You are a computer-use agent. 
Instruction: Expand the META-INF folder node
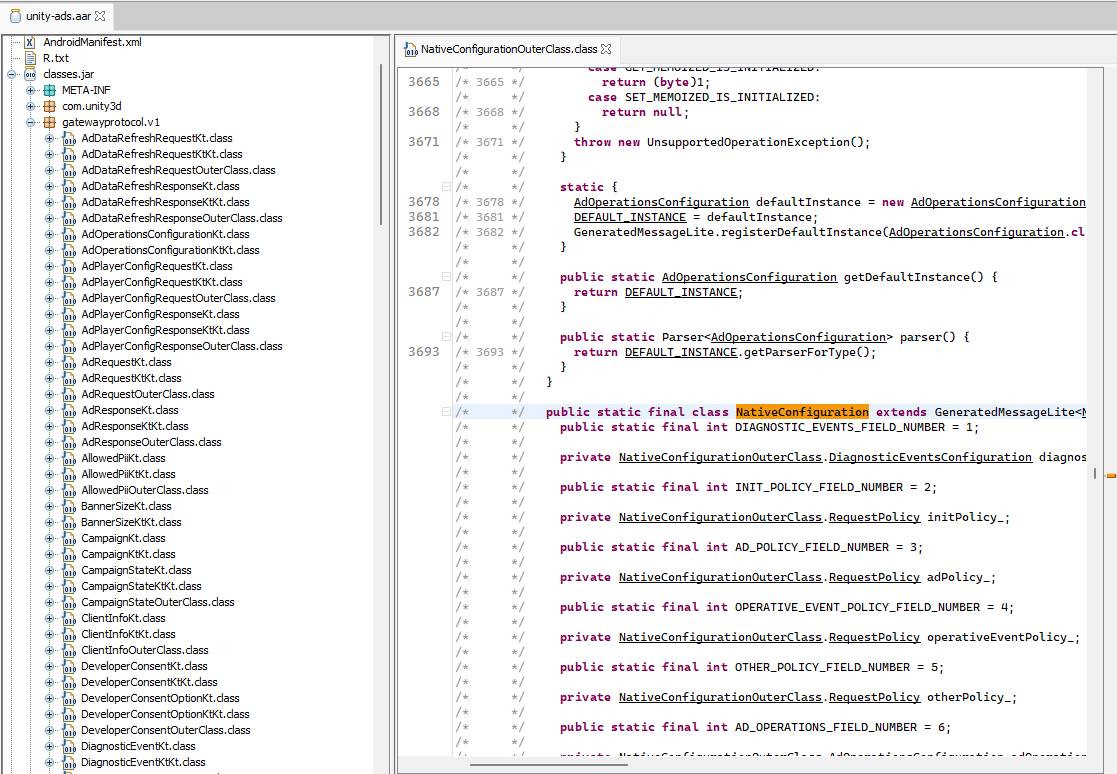[31, 90]
